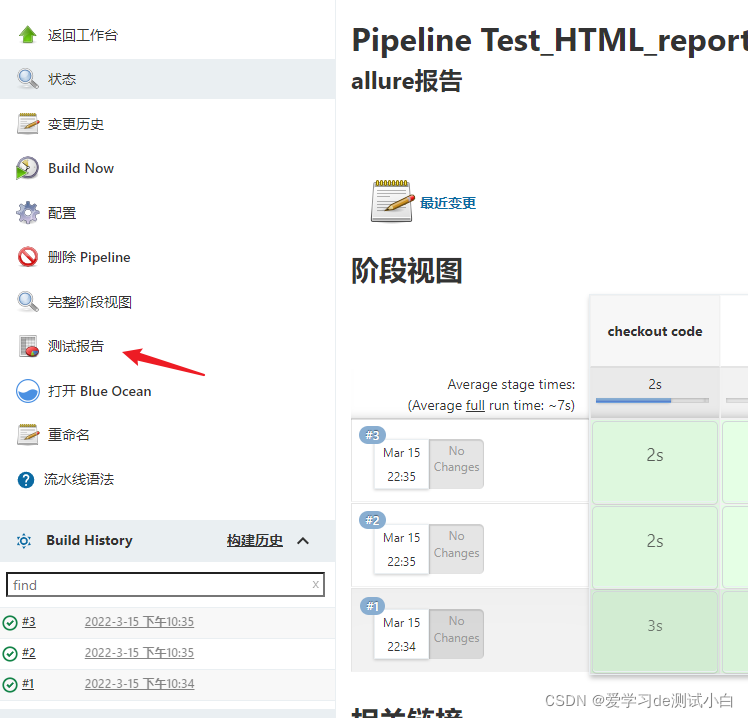Click the red delete Pipeline icon
The width and height of the screenshot is (748, 718).
pyautogui.click(x=27, y=257)
